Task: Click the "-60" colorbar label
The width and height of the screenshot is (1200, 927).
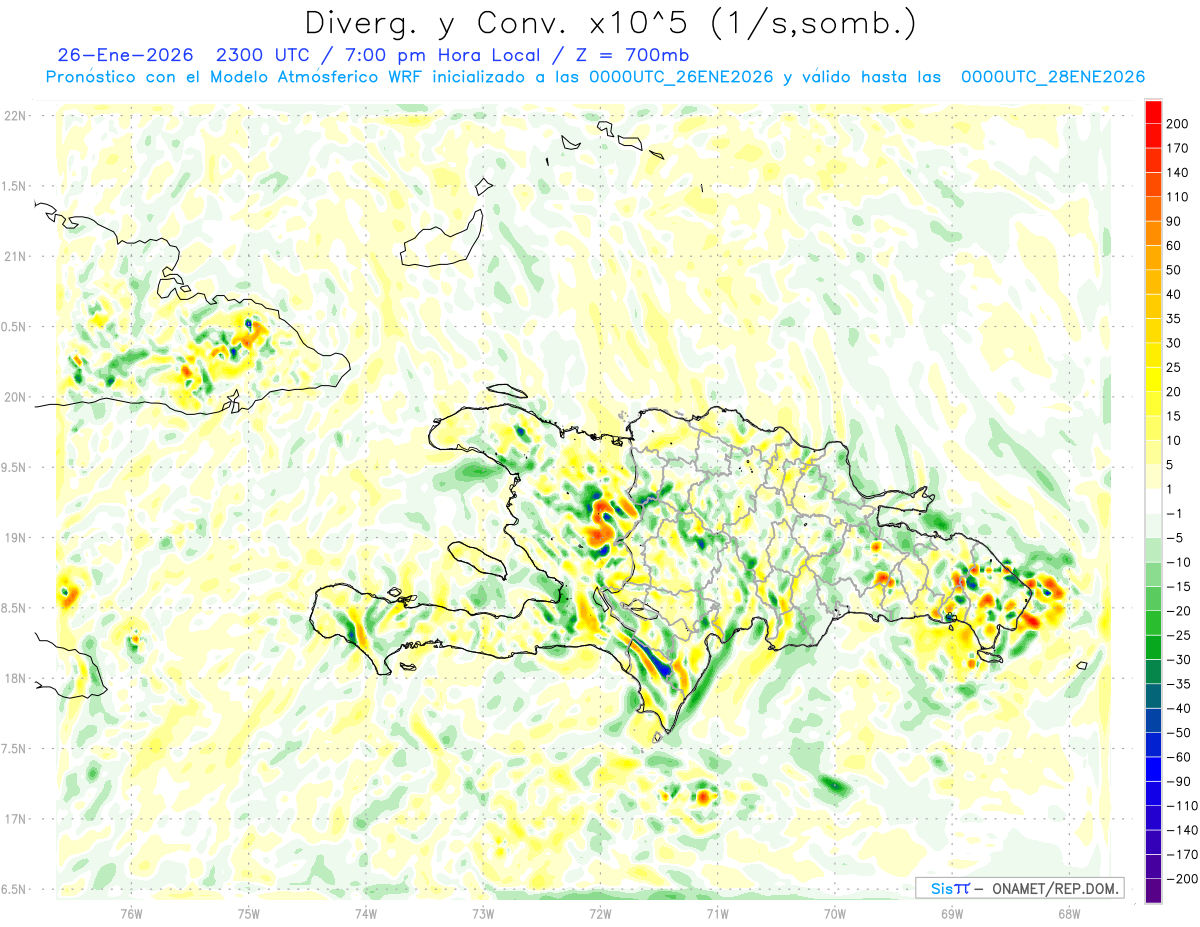Action: coord(1178,757)
